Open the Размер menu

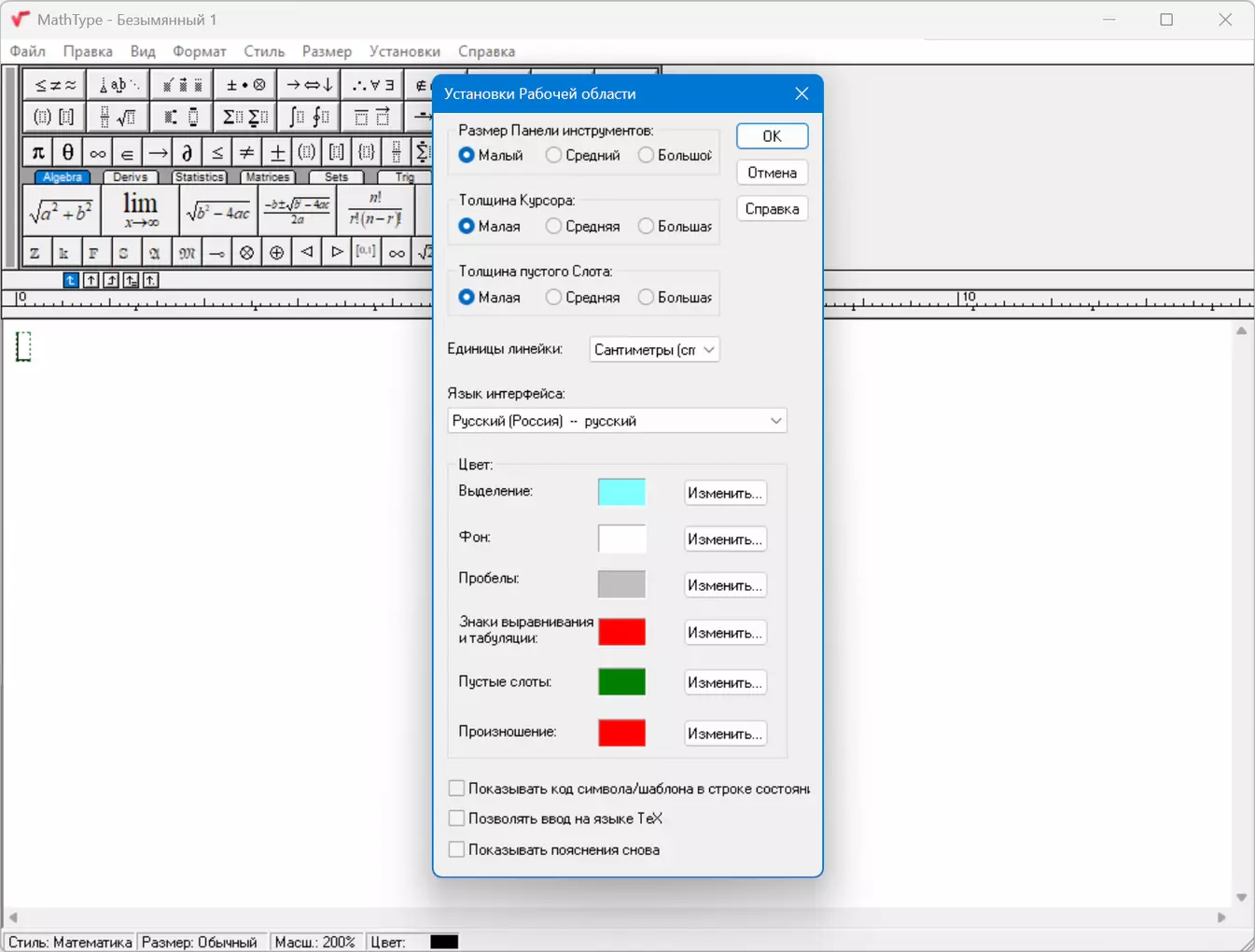click(x=327, y=51)
